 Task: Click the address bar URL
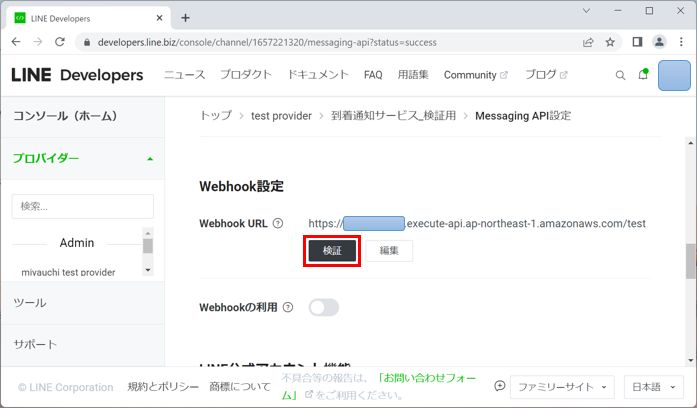pos(267,42)
